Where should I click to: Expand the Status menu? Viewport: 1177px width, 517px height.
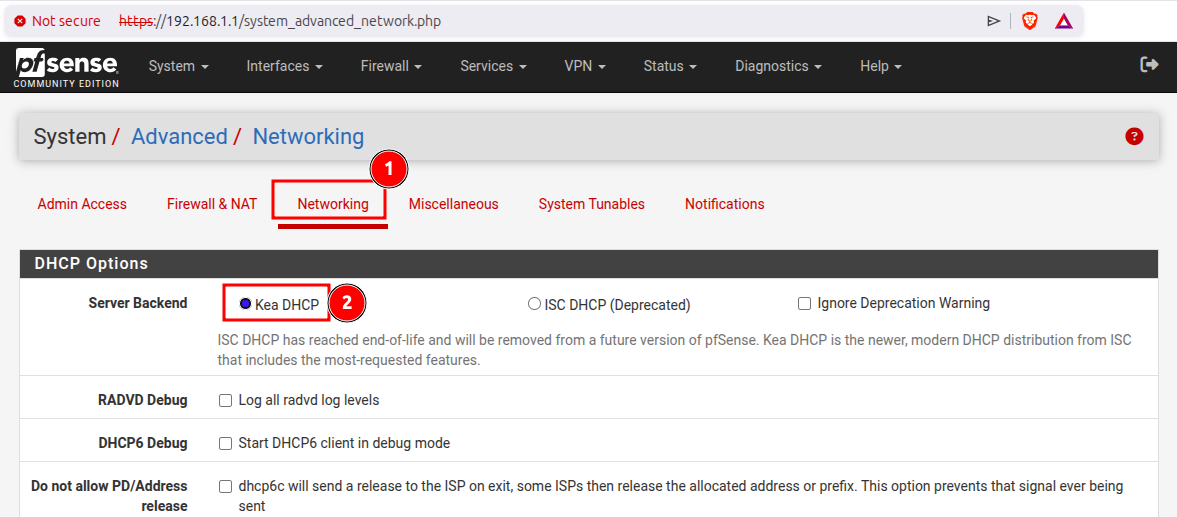670,66
